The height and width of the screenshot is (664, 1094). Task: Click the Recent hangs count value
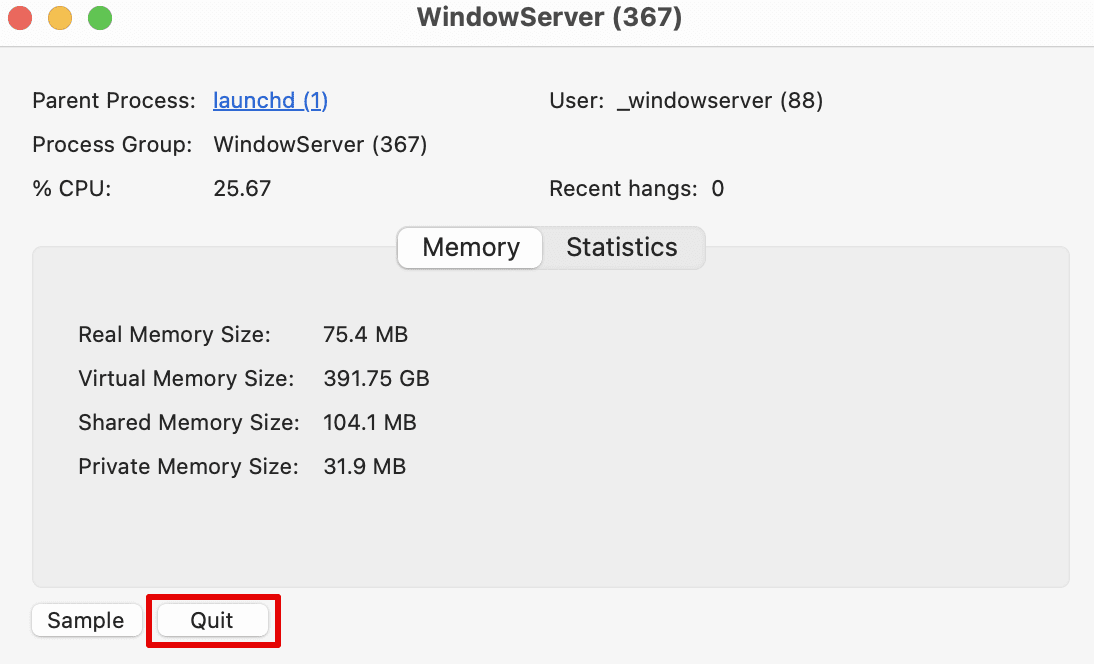(717, 188)
